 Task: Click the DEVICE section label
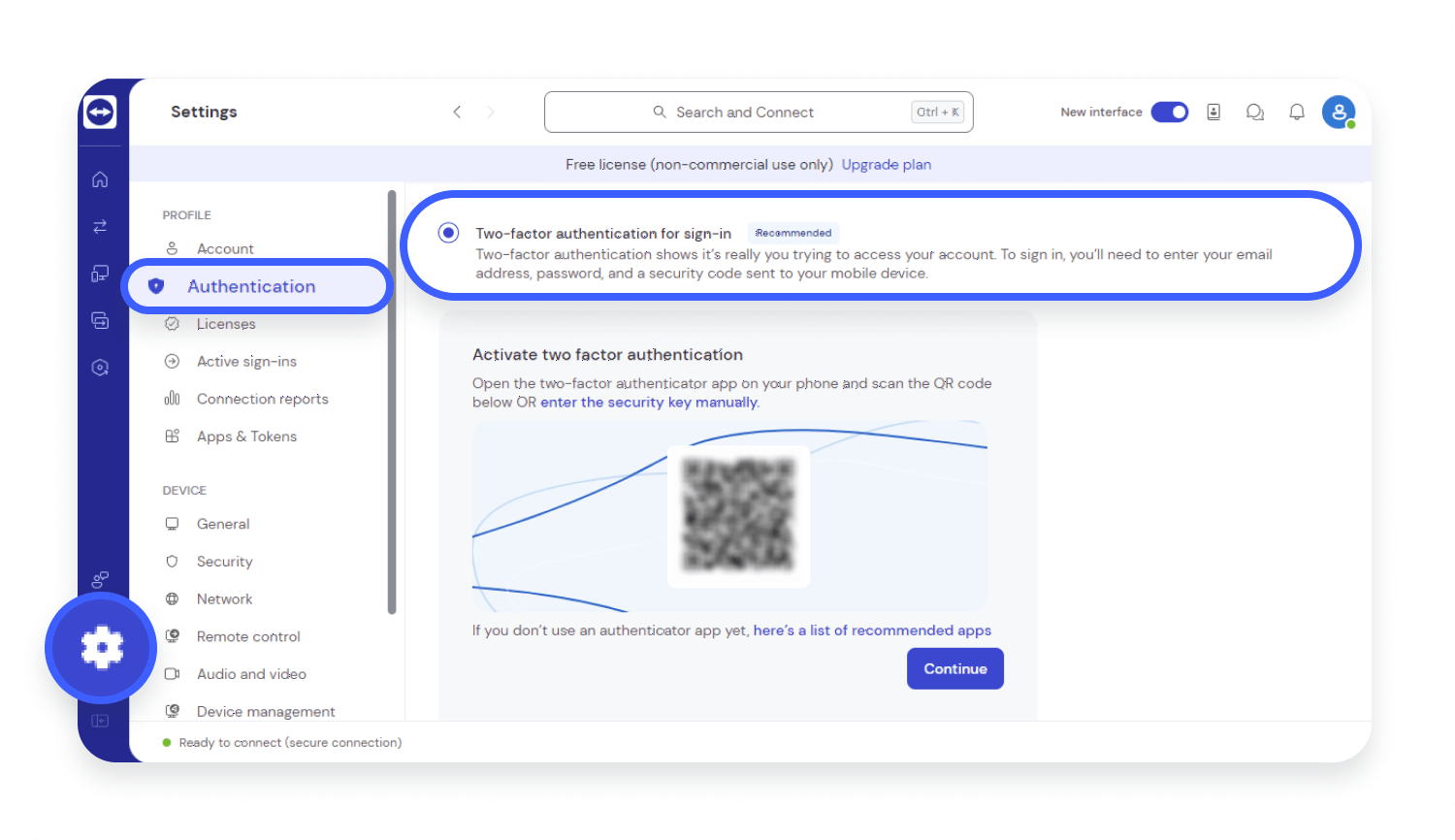click(184, 491)
